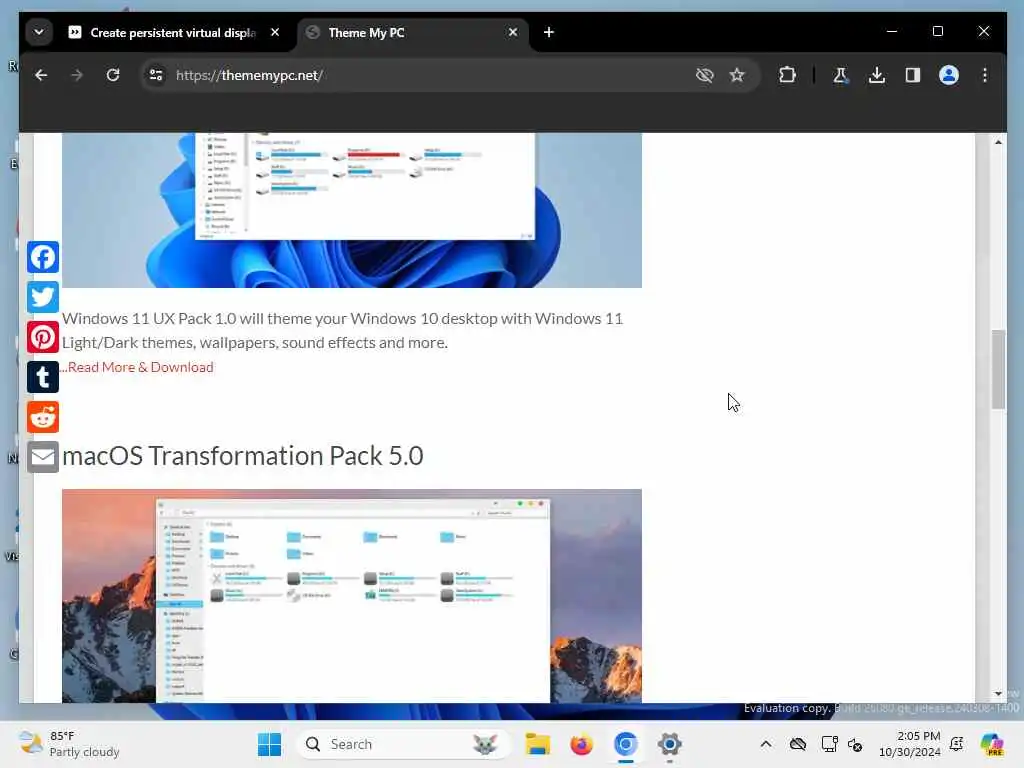Image resolution: width=1024 pixels, height=768 pixels.
Task: Open the Extensions puzzle icon
Action: tap(788, 75)
